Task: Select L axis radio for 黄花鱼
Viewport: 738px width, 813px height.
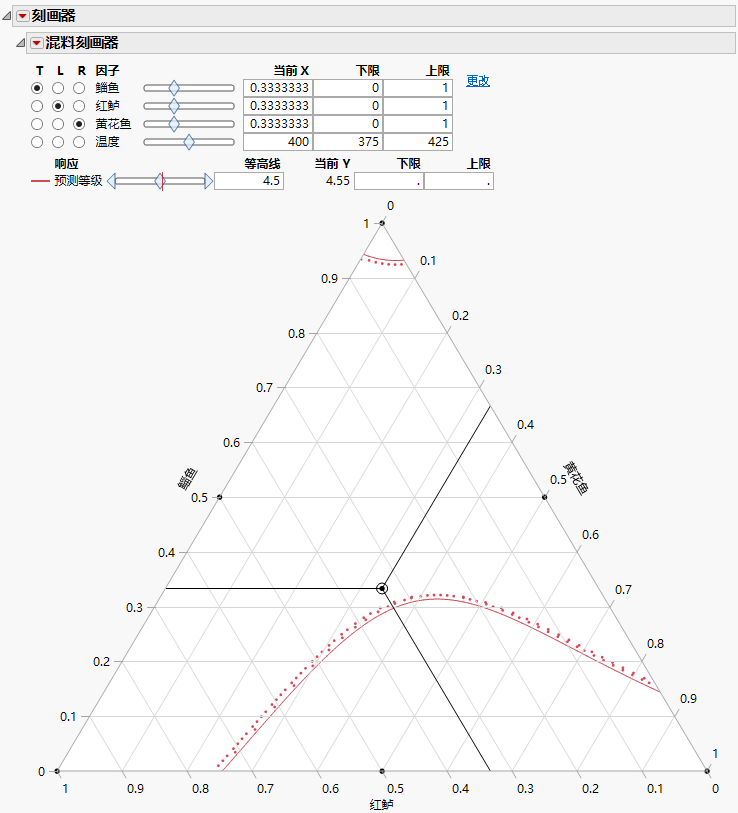Action: [58, 124]
